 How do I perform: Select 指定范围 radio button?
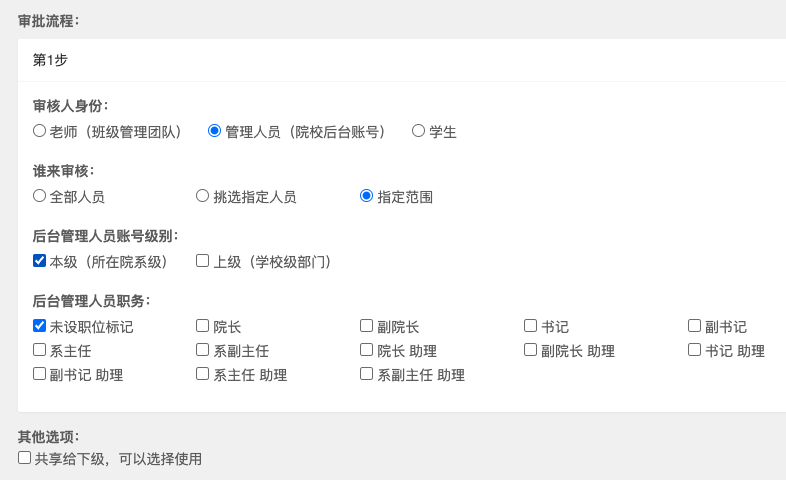coord(367,196)
